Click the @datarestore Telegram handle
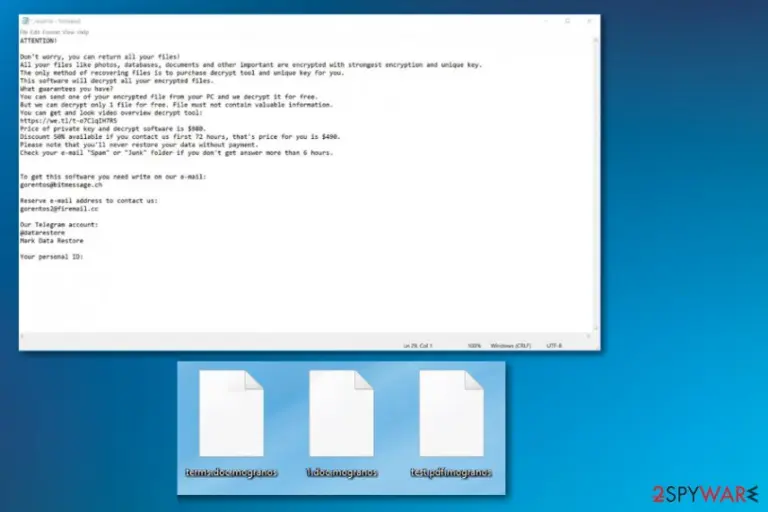768x512 pixels. (x=43, y=233)
